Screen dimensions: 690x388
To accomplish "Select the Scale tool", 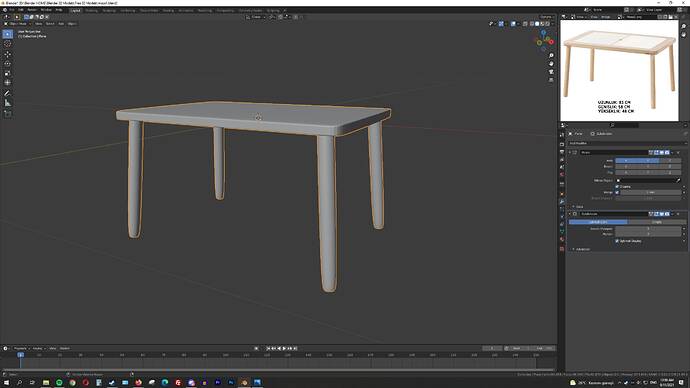I will tap(7, 73).
